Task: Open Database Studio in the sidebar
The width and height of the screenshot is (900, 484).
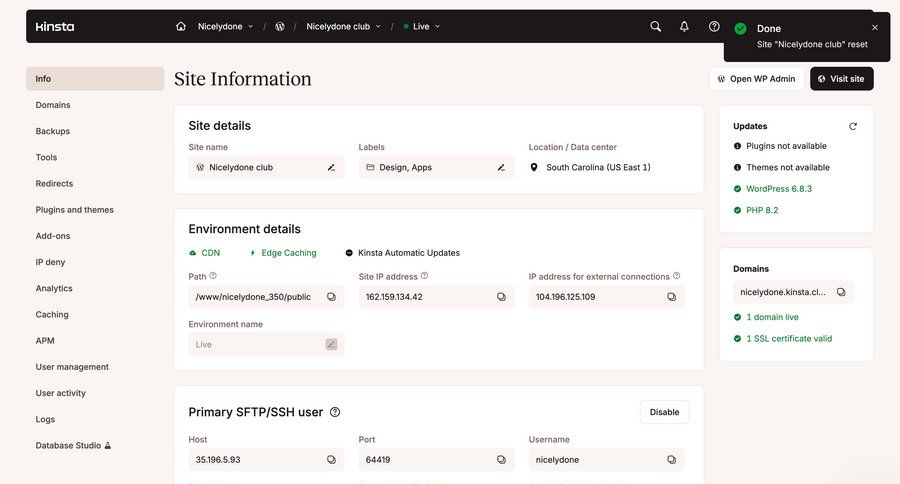Action: (73, 446)
